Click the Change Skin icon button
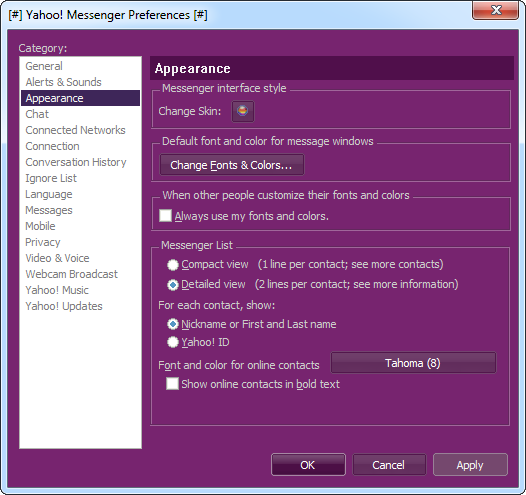Viewport: 526px width, 495px height. tap(243, 111)
